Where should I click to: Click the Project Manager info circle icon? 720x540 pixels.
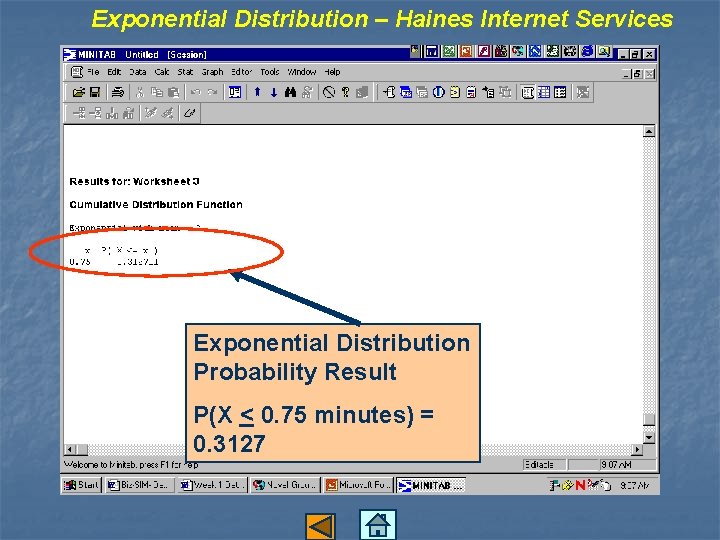[x=439, y=92]
